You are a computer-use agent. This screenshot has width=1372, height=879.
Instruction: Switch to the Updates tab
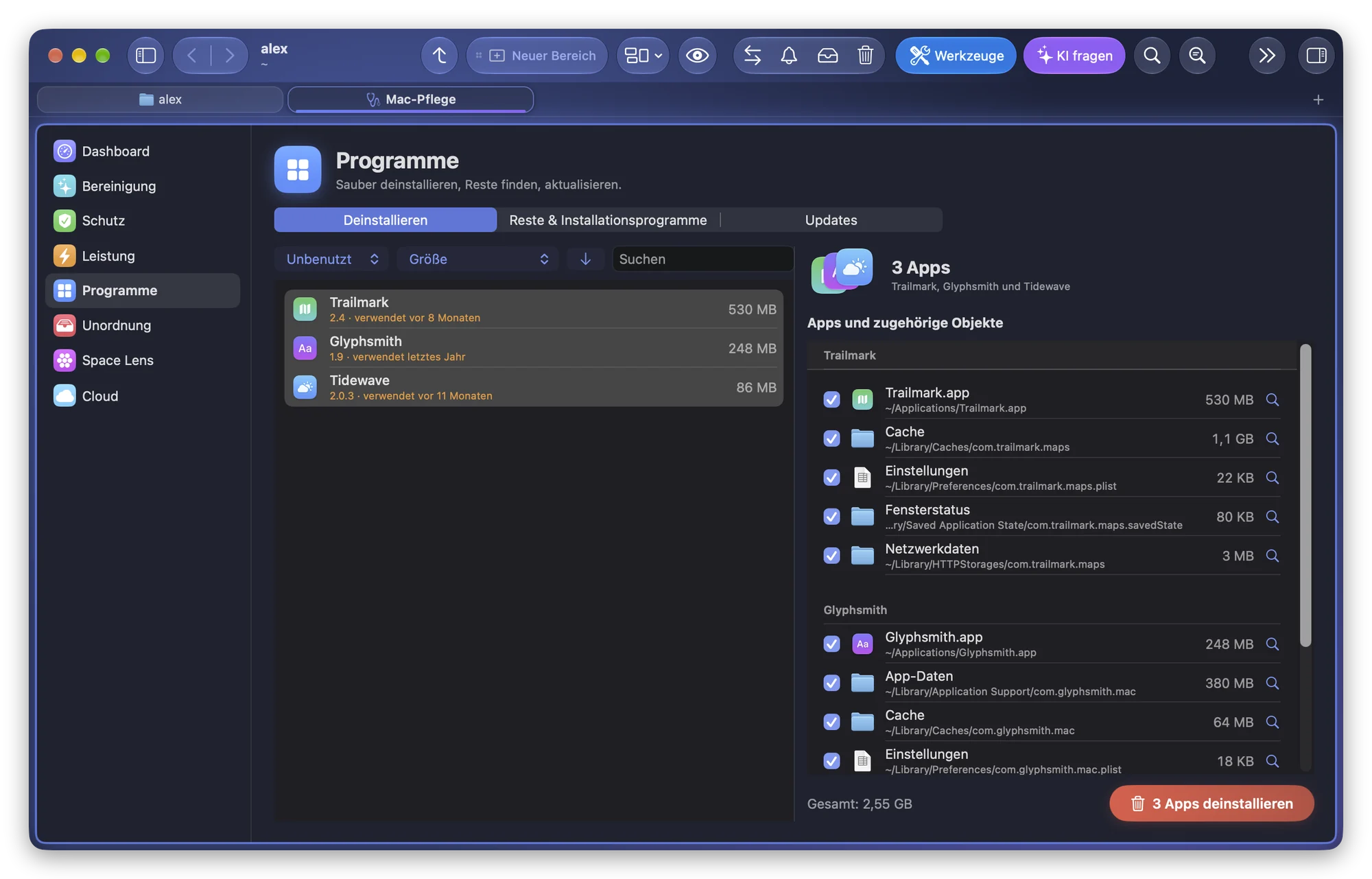point(831,220)
